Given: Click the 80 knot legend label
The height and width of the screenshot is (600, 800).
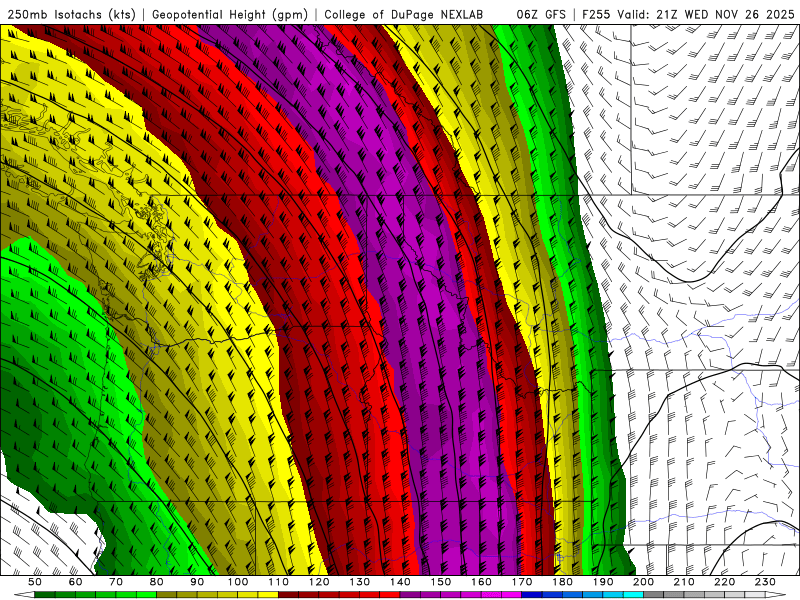Looking at the screenshot, I should click(x=156, y=582).
